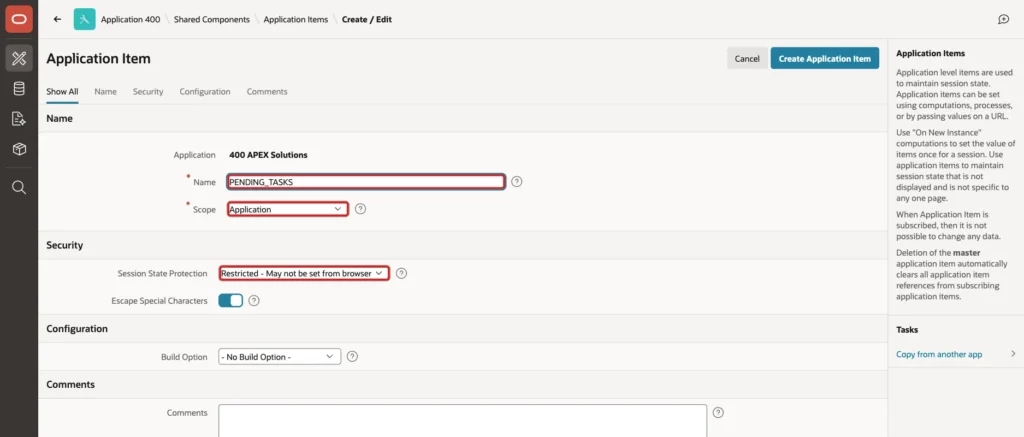Viewport: 1024px width, 437px height.
Task: Toggle Escape Special Characters switch
Action: coord(231,300)
